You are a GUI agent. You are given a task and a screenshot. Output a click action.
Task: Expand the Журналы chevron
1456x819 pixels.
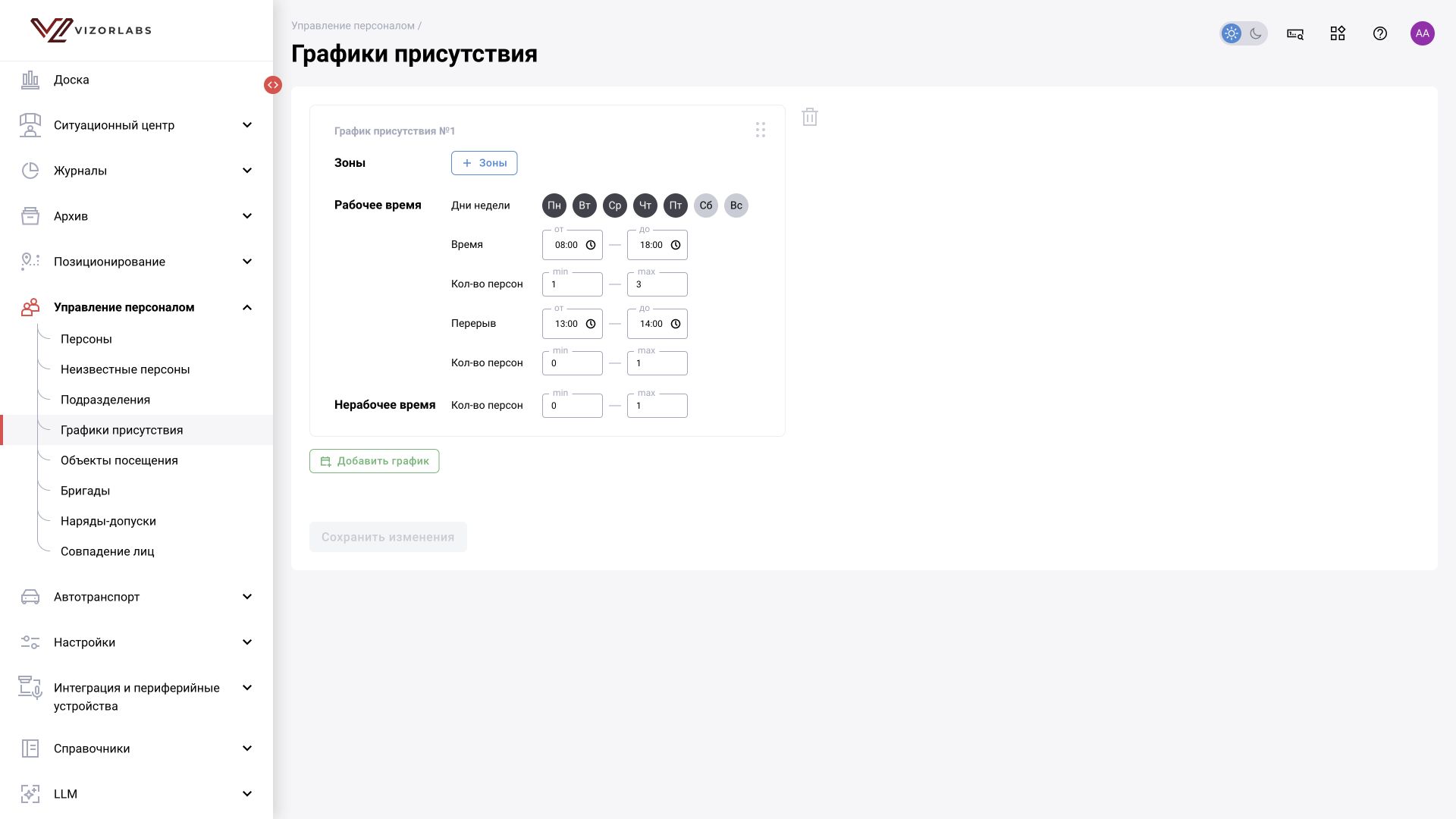247,171
